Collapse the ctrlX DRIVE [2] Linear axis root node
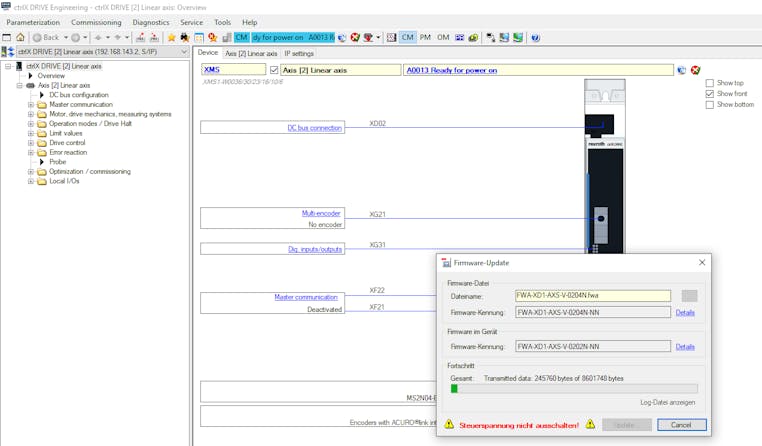762x446 pixels. point(8,66)
